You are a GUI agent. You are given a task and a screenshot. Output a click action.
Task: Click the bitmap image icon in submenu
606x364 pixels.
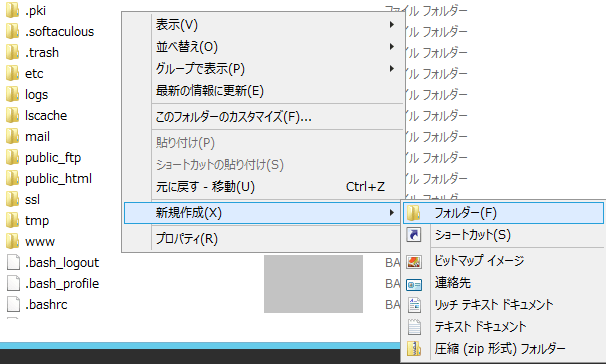[414, 262]
